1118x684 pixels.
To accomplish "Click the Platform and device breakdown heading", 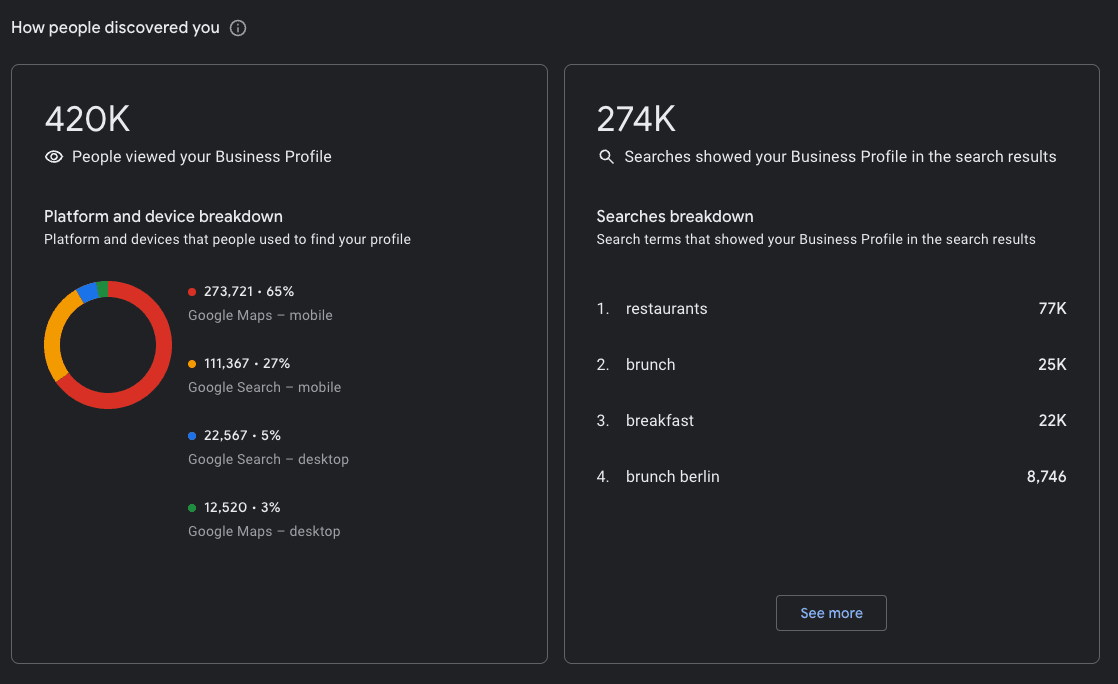I will [x=163, y=216].
